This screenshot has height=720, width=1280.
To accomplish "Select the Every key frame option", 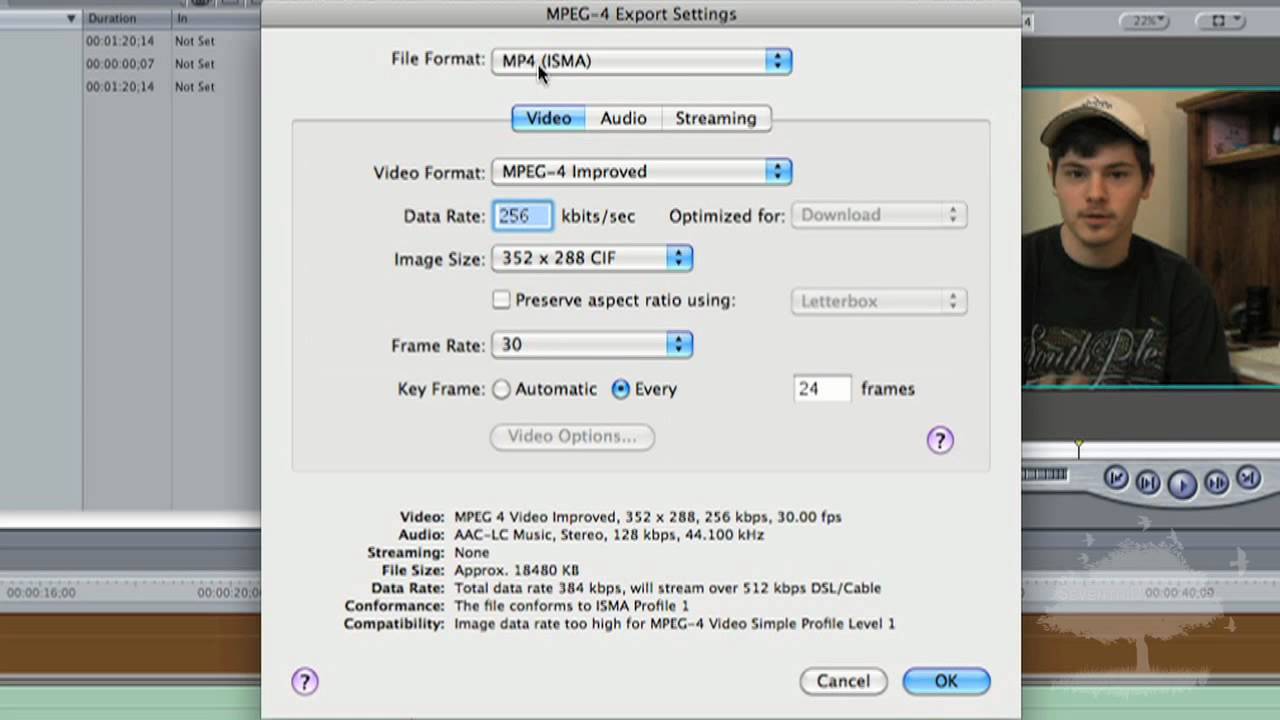I will coord(621,389).
